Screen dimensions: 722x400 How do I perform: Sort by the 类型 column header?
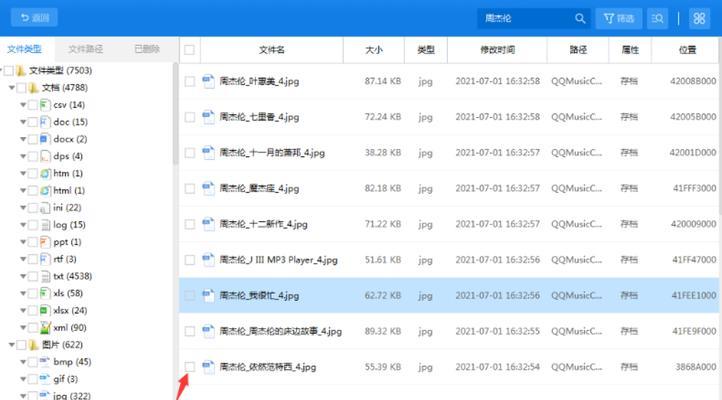click(426, 50)
